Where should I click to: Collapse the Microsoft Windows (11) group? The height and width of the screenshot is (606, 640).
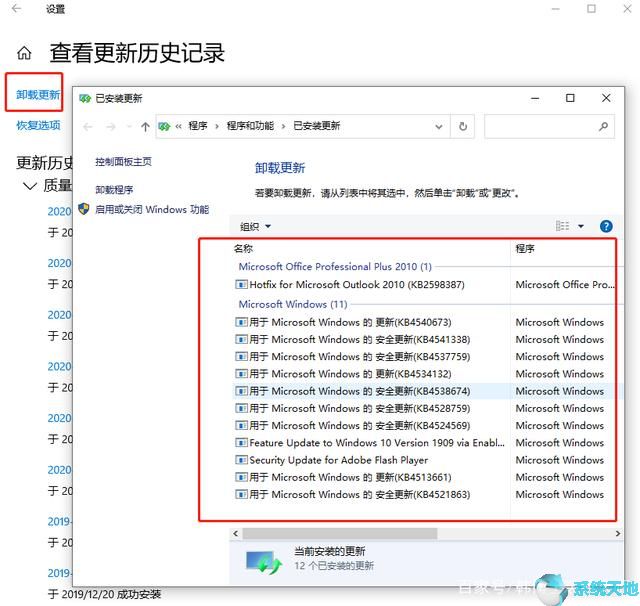(x=293, y=304)
